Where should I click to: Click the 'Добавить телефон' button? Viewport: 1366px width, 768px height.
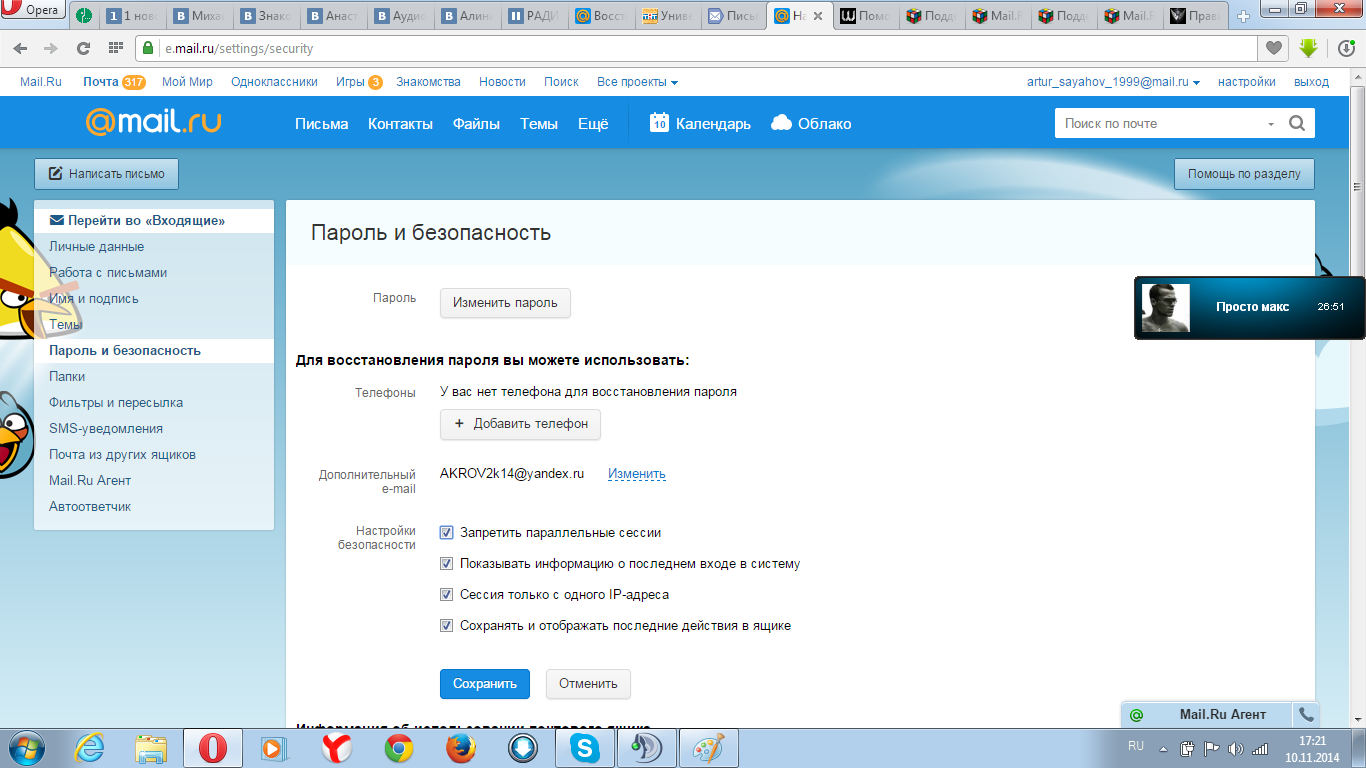[520, 424]
